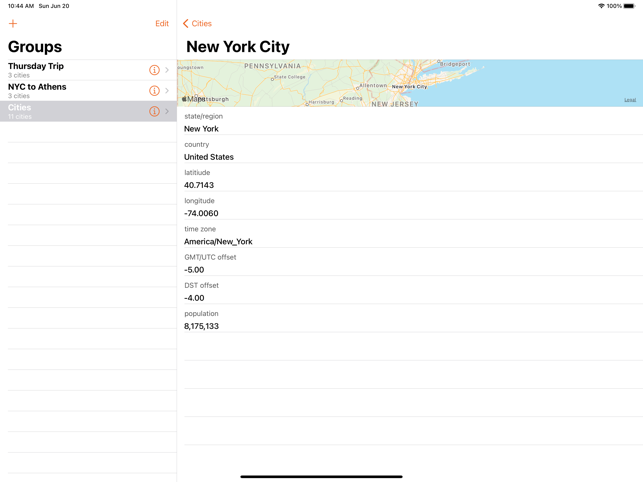Viewport: 643px width, 482px height.
Task: Expand Thursday Trip with its chevron
Action: (x=167, y=70)
